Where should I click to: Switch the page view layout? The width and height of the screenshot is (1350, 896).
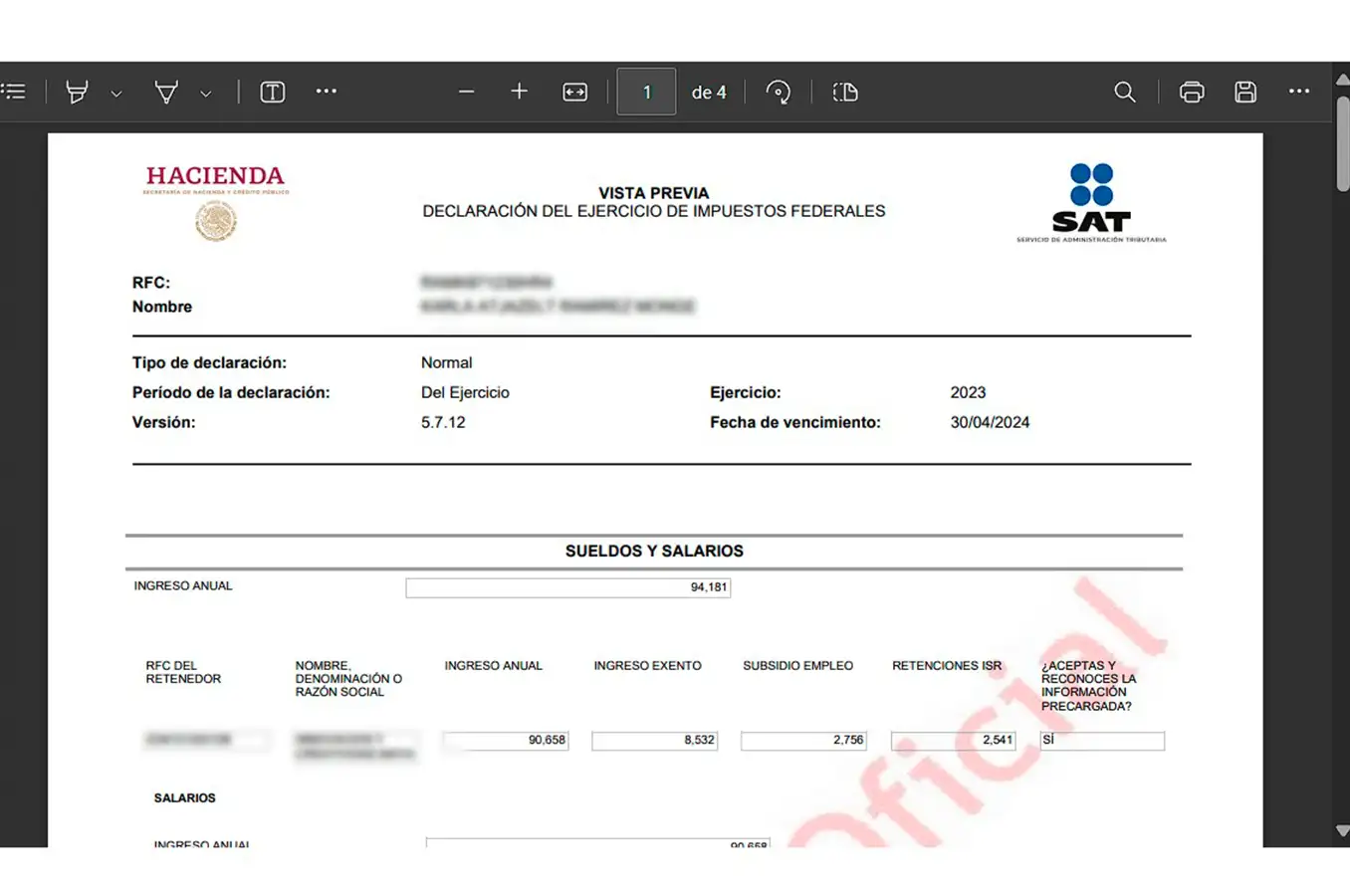point(844,91)
